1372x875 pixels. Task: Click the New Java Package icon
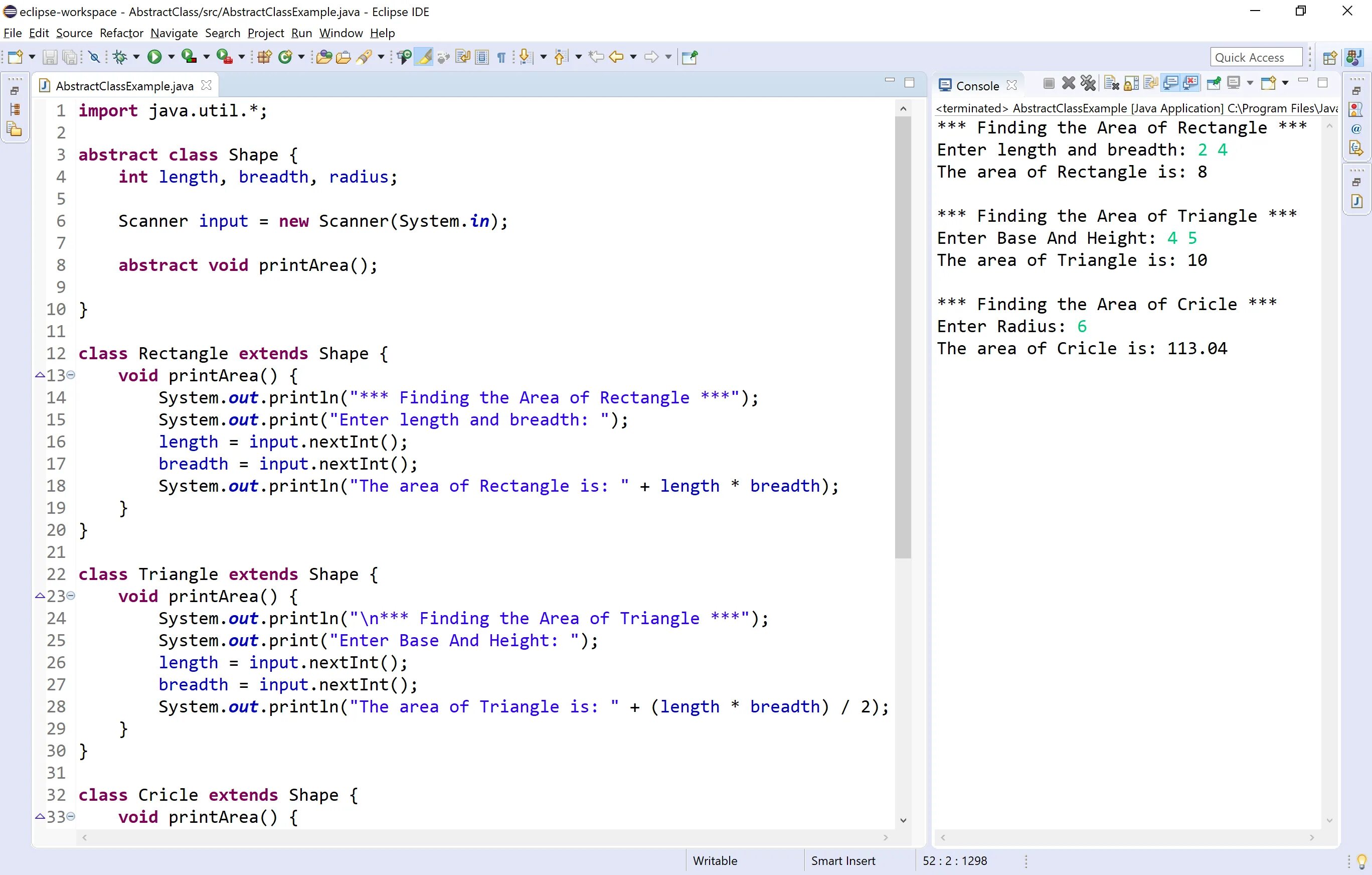264,57
